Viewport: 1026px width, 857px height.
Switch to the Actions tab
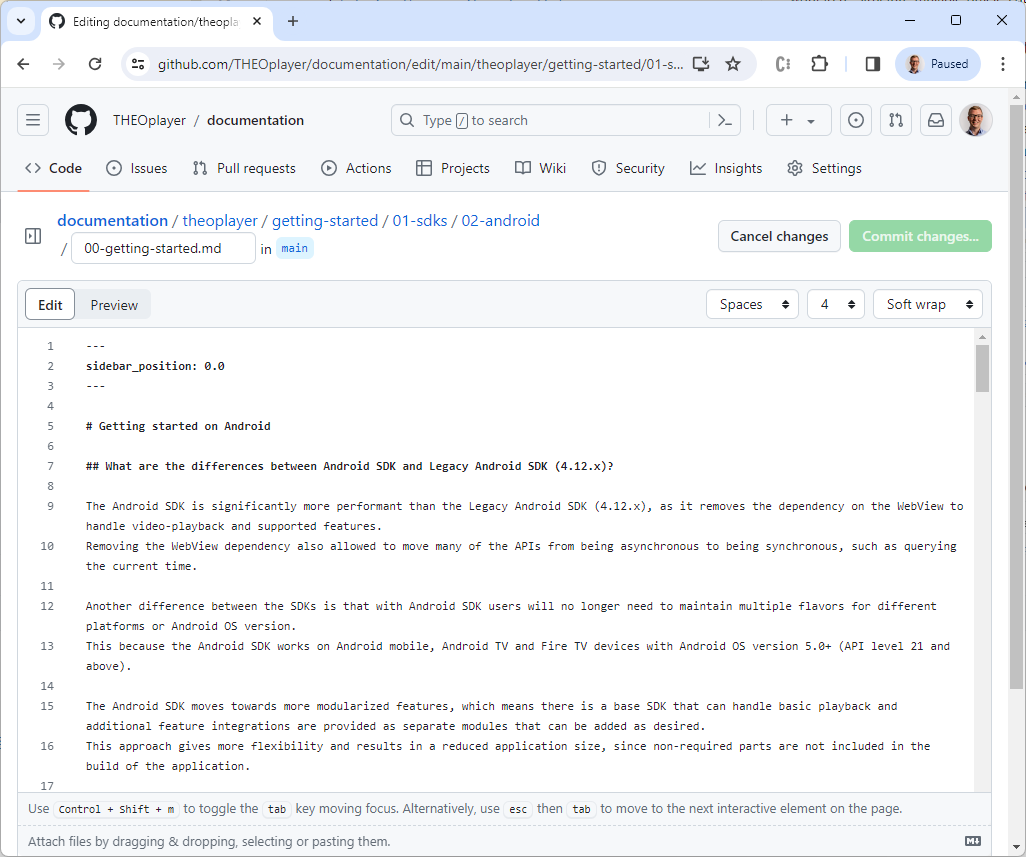tap(356, 168)
